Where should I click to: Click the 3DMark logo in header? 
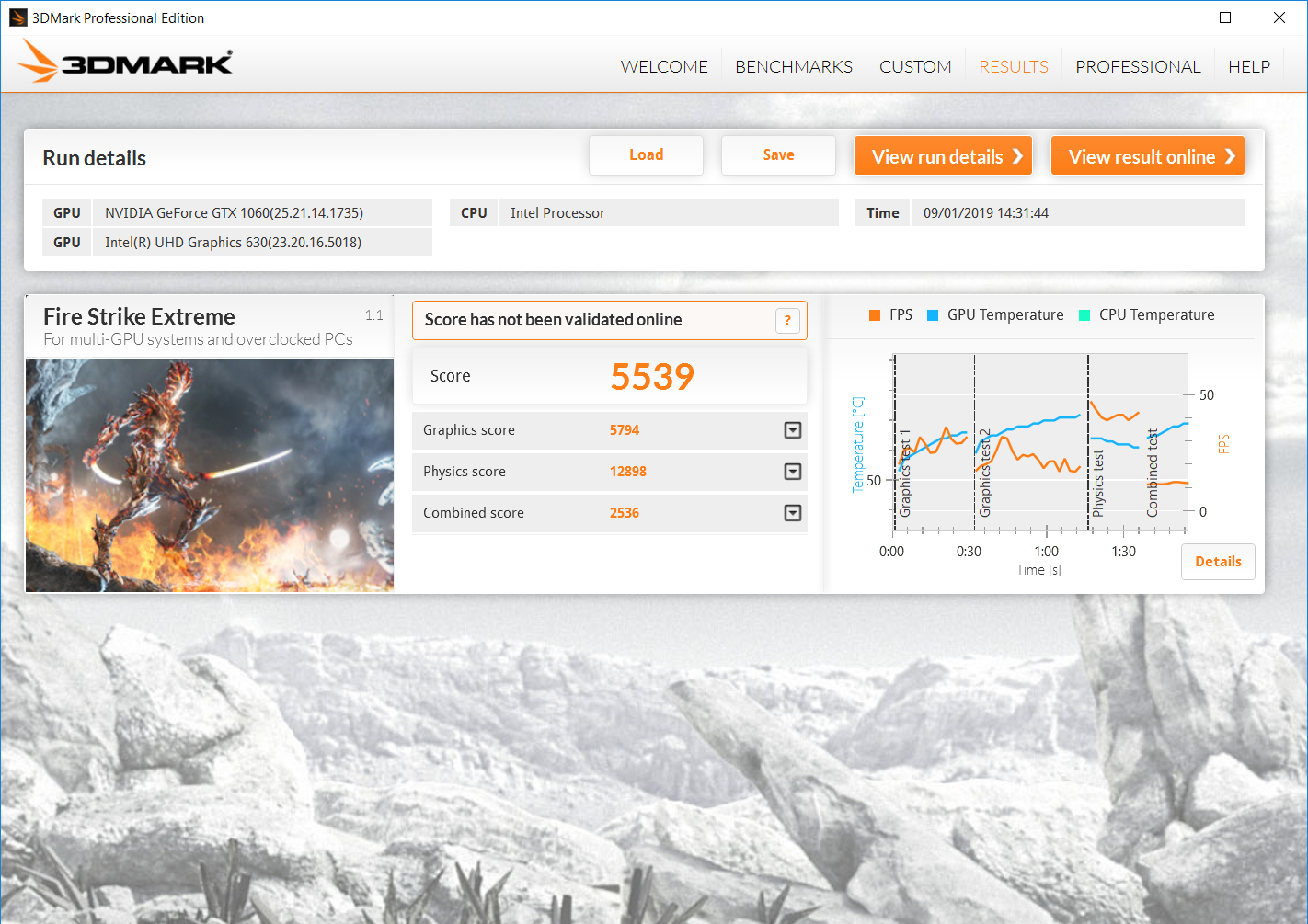[126, 62]
